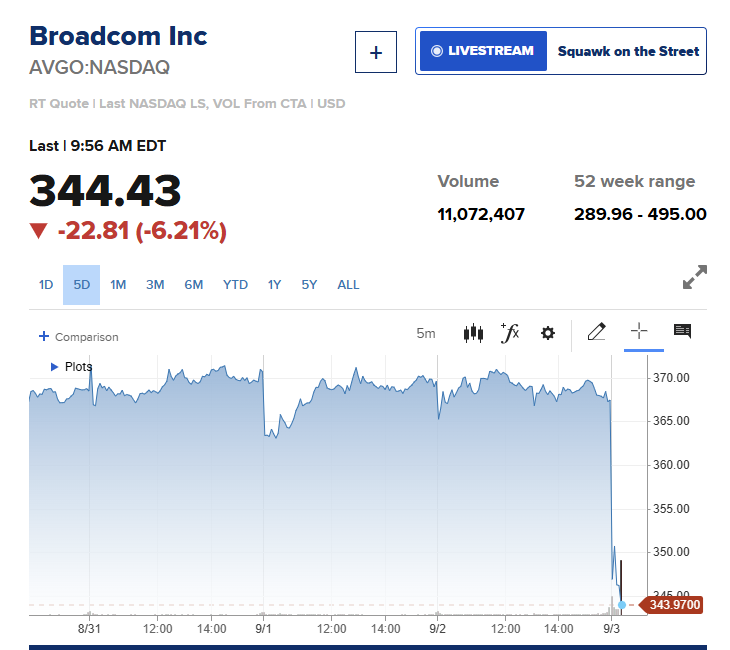Viewport: 730px width, 650px height.
Task: Open the 5m interval dropdown
Action: 426,333
